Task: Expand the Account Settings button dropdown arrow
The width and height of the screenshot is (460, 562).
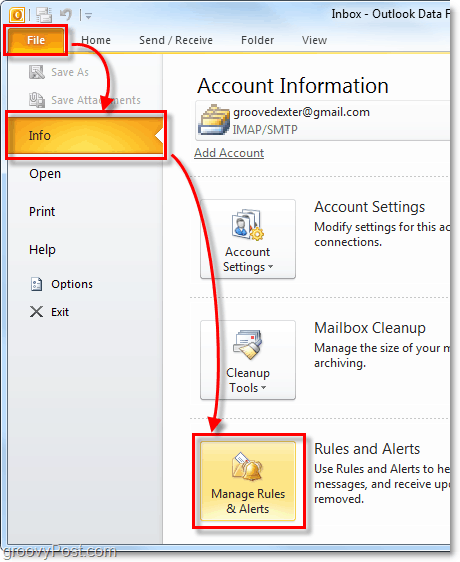Action: coord(270,267)
